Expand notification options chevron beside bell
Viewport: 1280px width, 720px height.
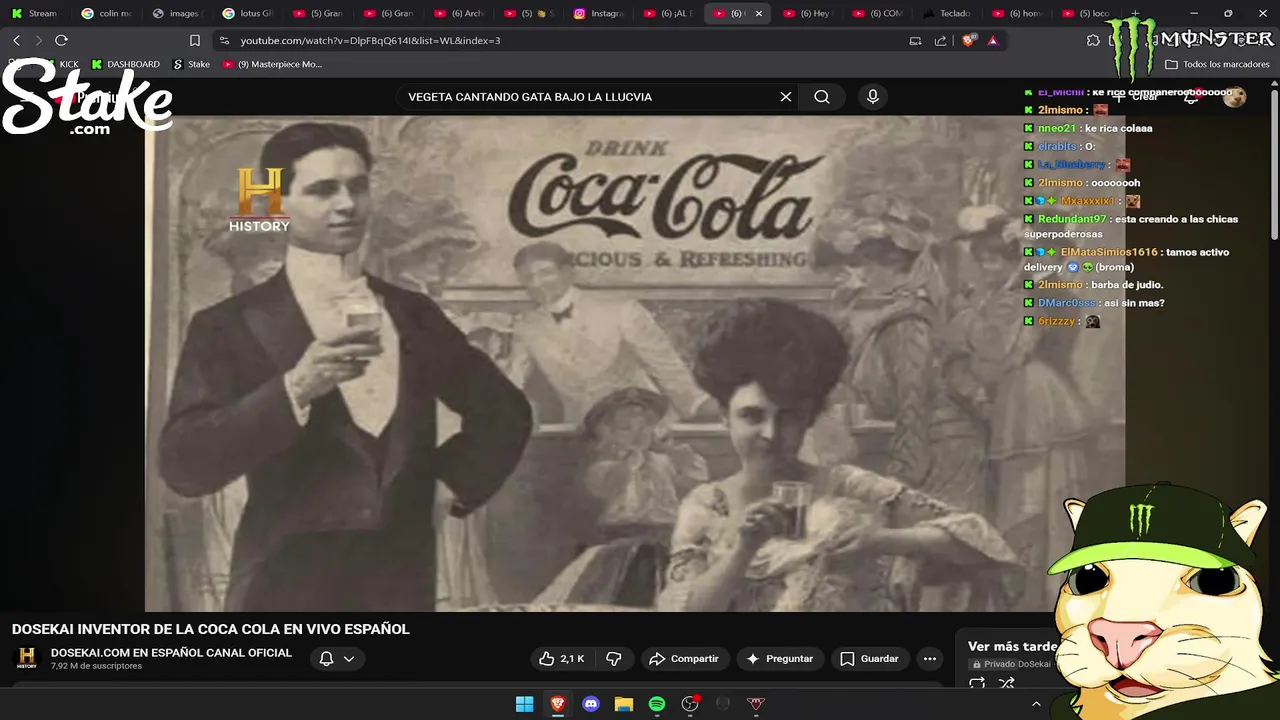[349, 659]
